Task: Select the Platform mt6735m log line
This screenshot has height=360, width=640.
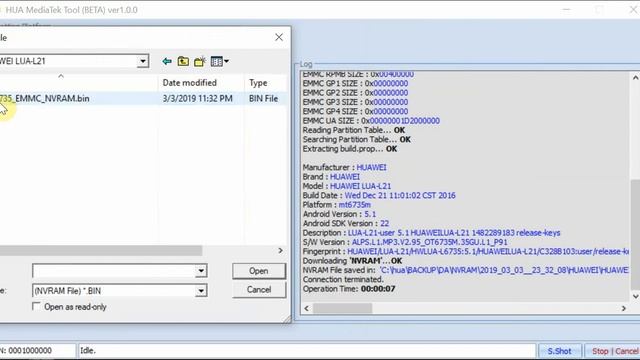Action: point(337,205)
